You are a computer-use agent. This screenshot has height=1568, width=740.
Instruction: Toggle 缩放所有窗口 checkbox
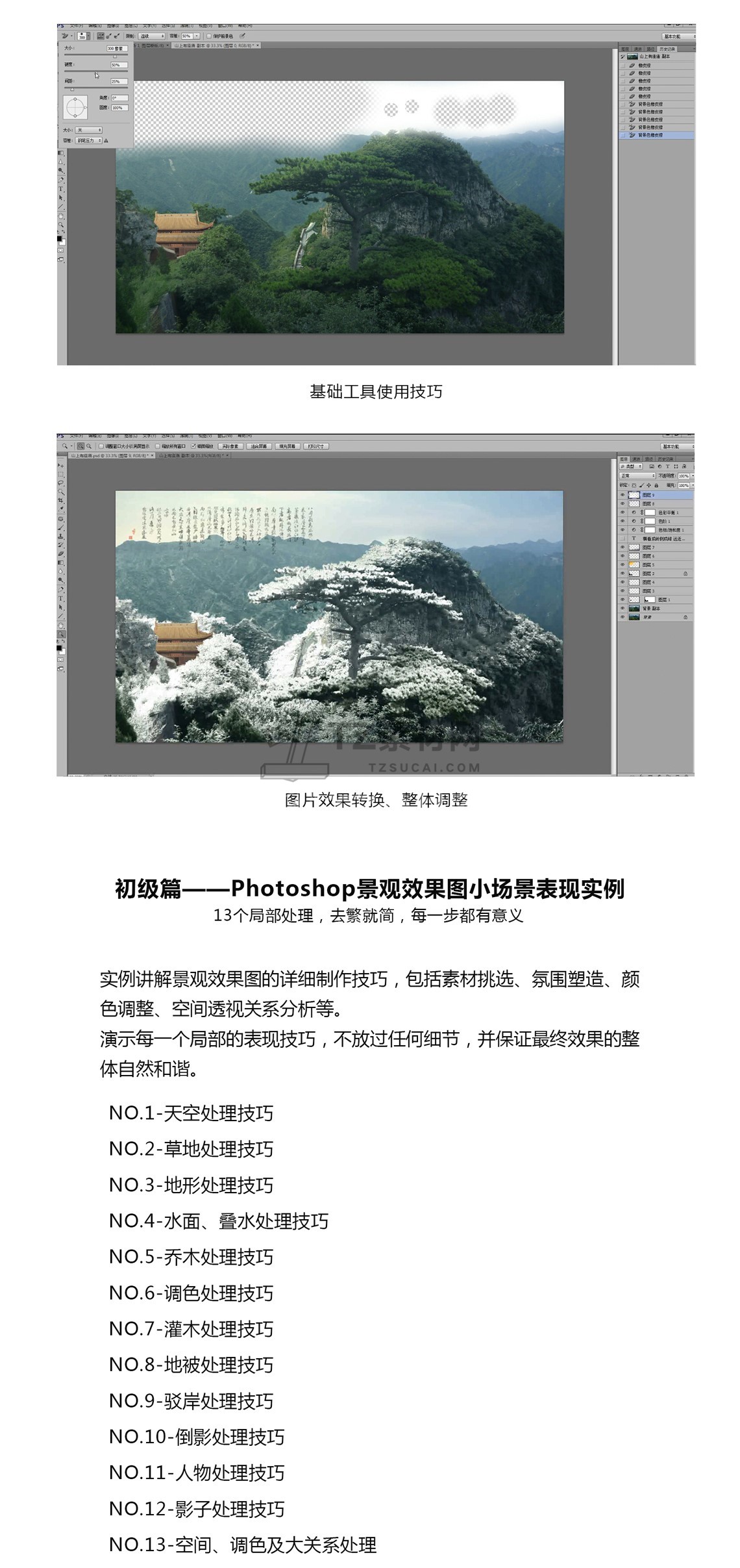pos(158,446)
